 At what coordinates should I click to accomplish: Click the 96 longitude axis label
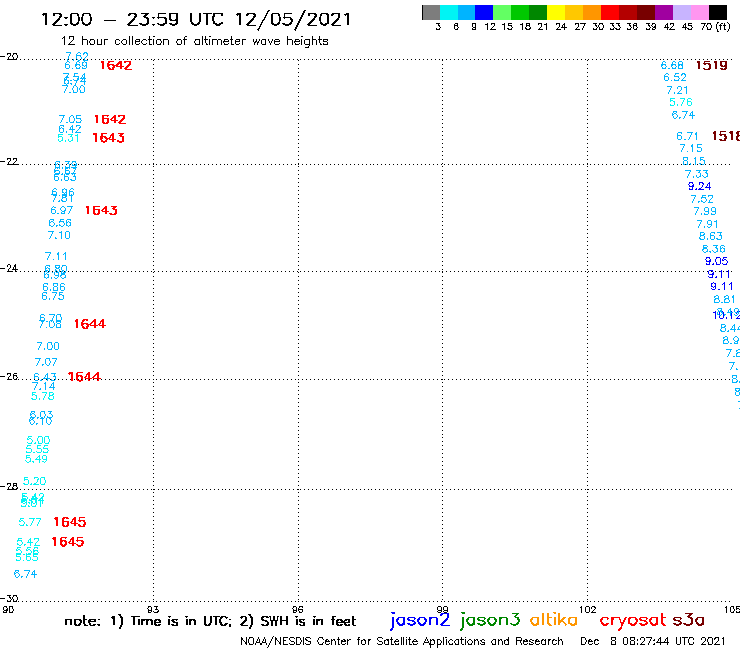pyautogui.click(x=297, y=609)
